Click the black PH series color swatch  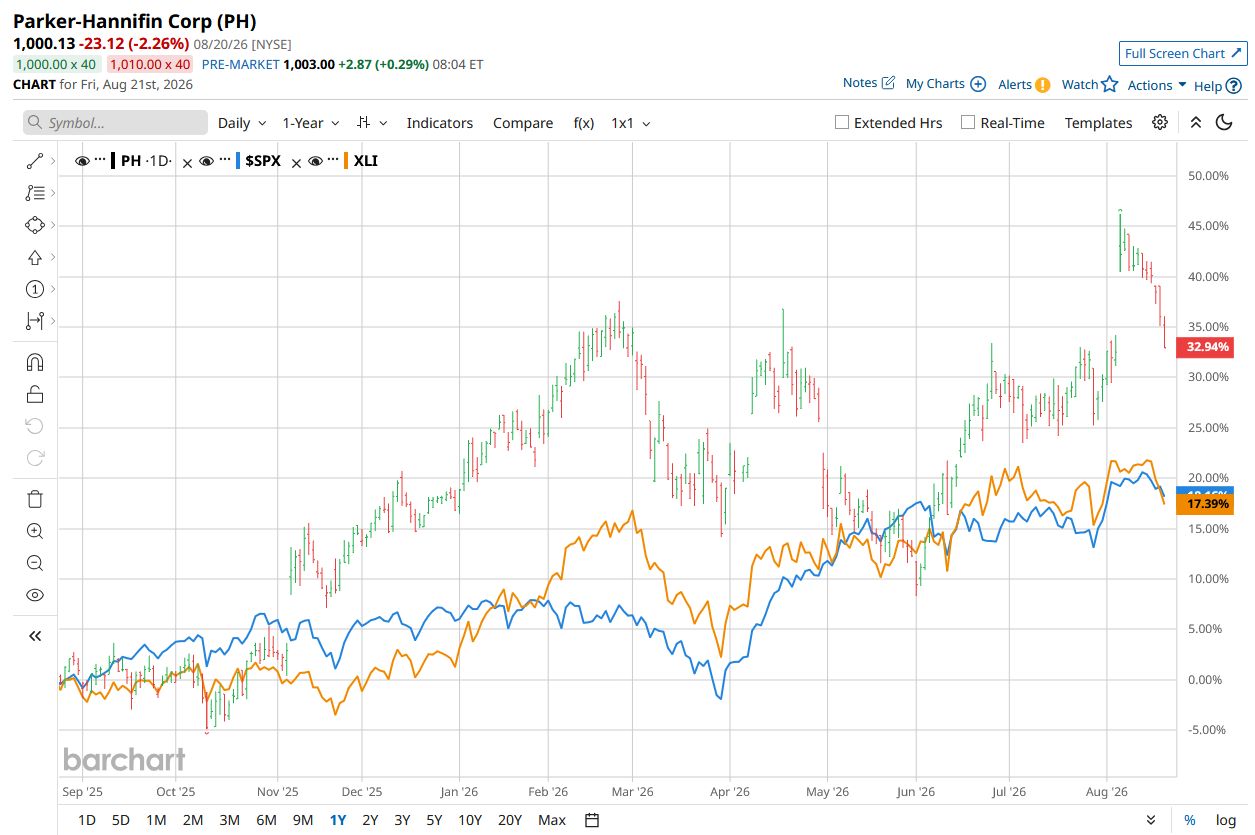click(113, 161)
